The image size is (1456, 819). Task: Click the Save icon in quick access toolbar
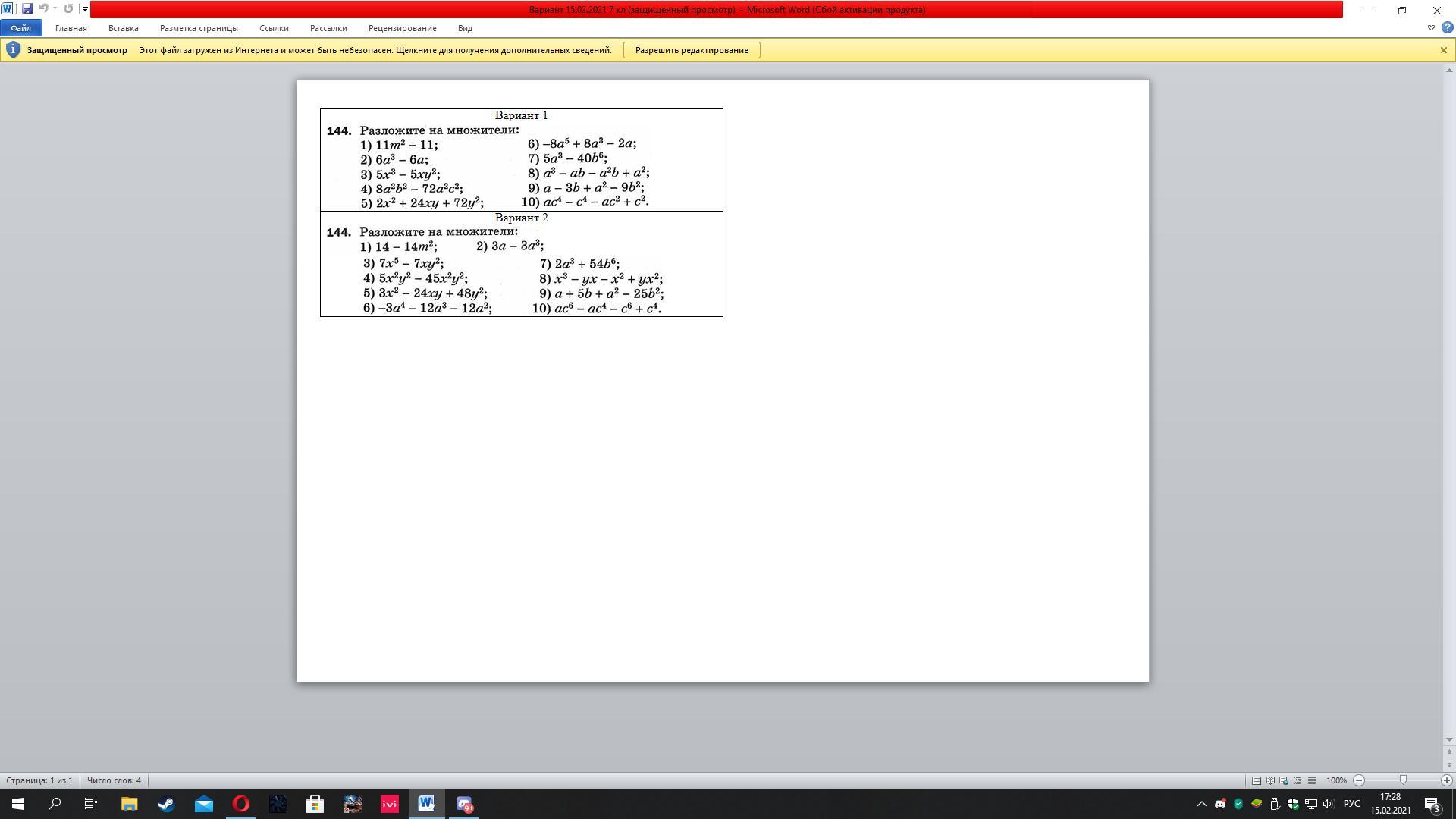27,9
